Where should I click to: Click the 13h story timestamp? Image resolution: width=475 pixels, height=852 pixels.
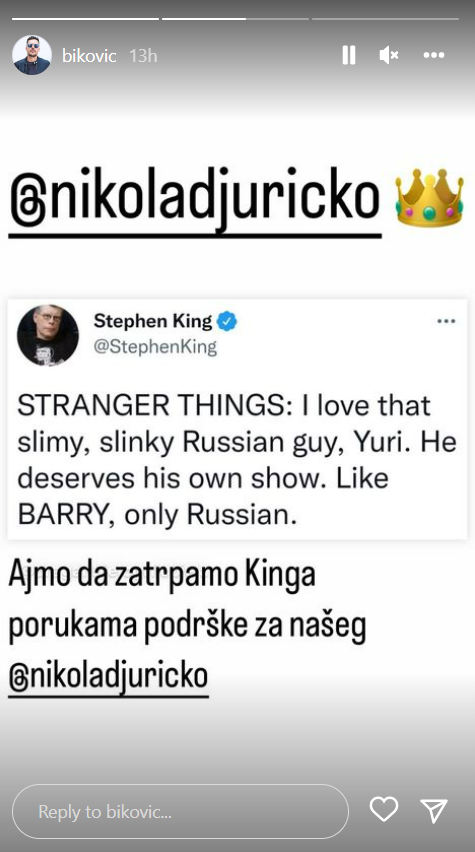coord(143,55)
